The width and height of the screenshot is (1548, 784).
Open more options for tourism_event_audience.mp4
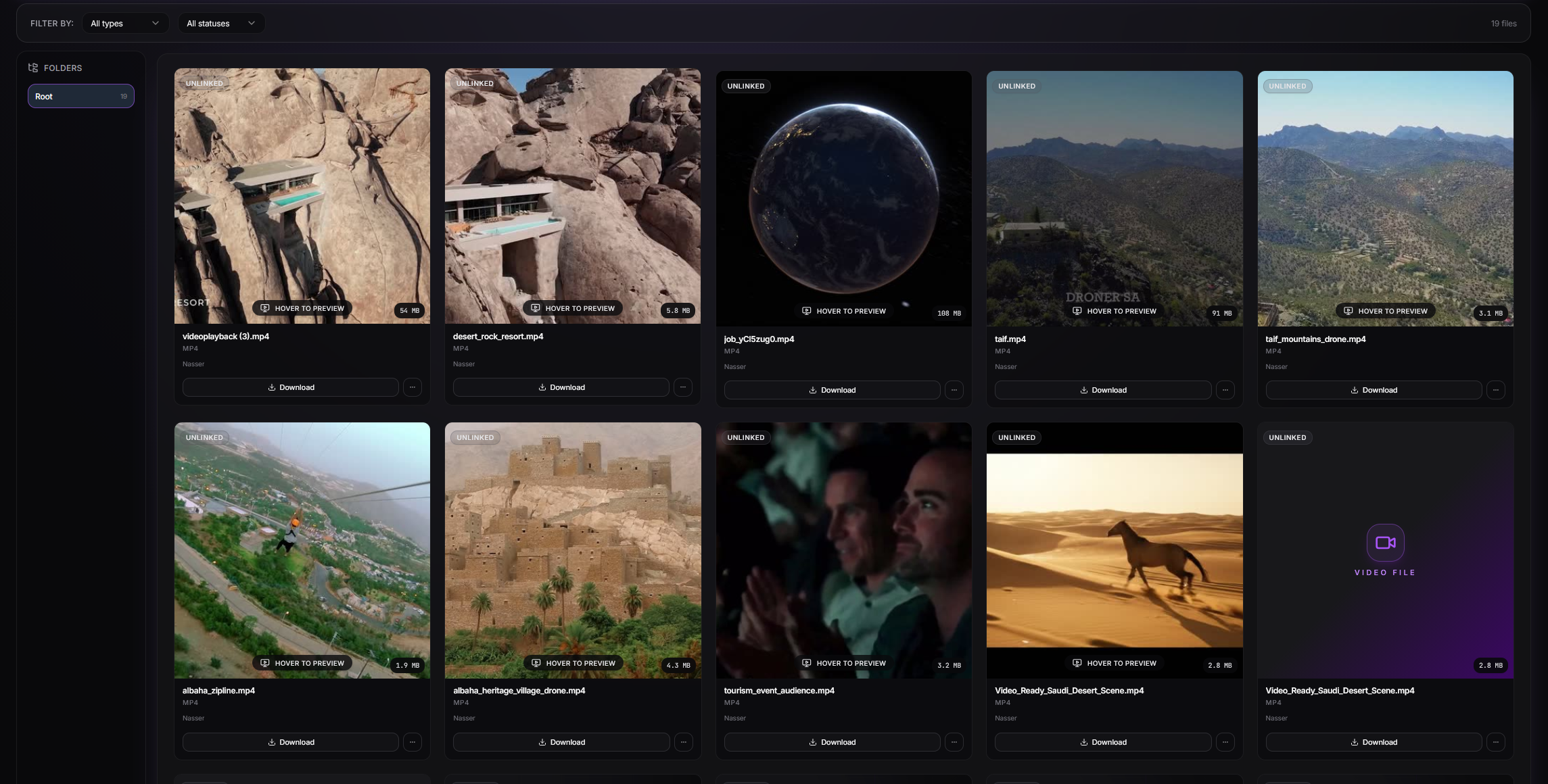click(x=954, y=742)
